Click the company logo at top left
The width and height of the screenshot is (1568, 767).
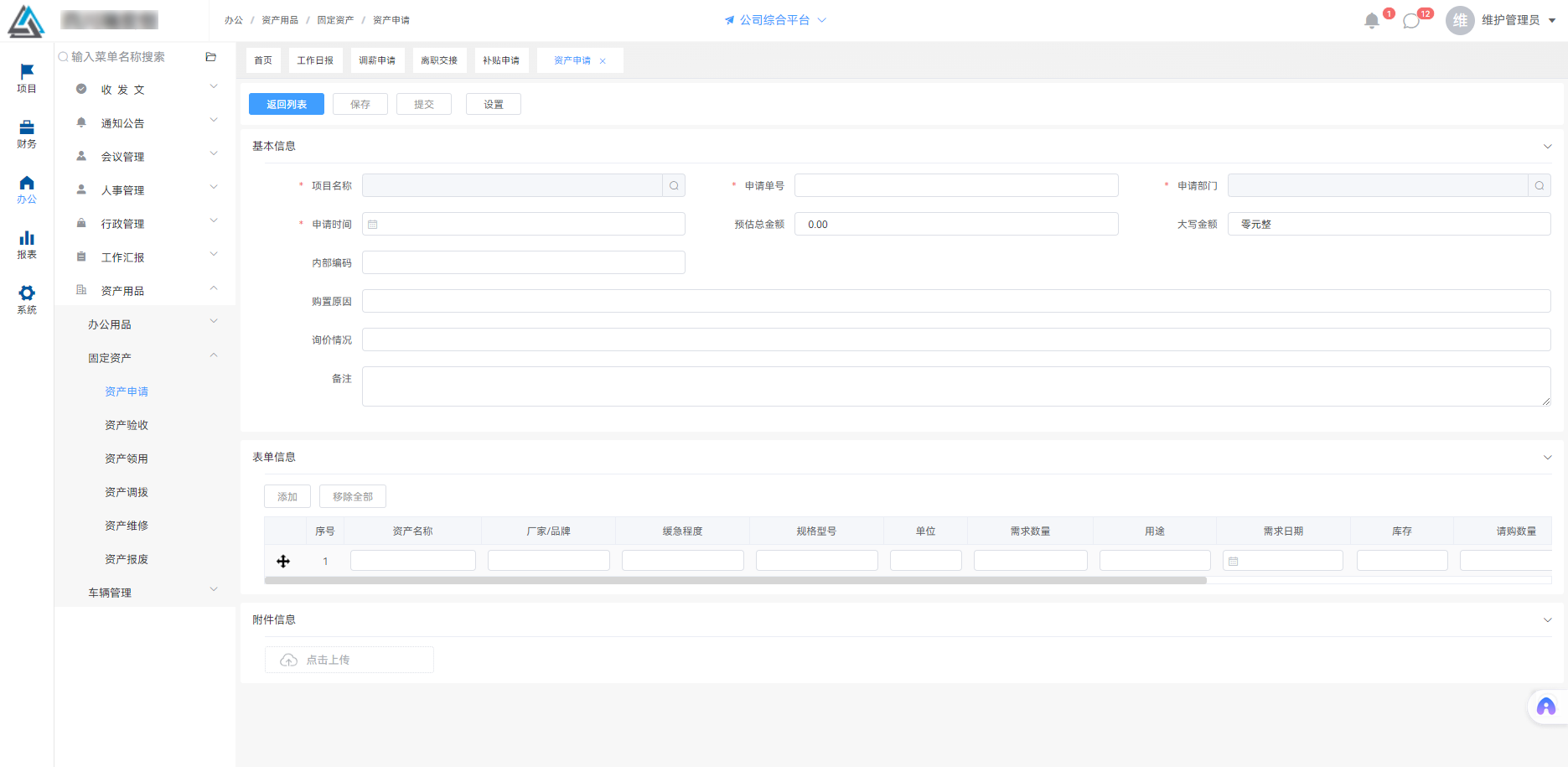point(26,21)
